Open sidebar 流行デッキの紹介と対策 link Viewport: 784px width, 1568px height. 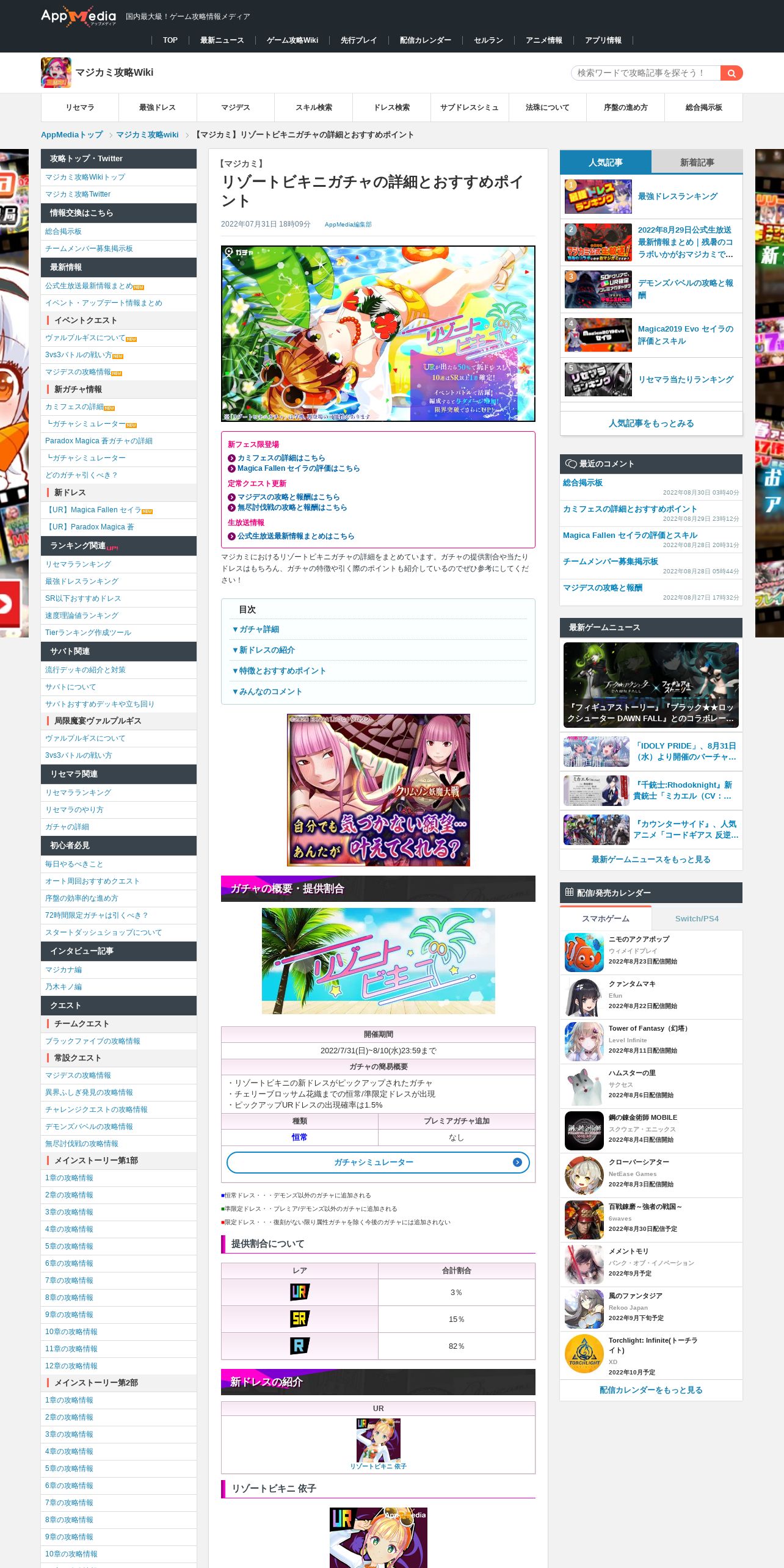tap(85, 670)
